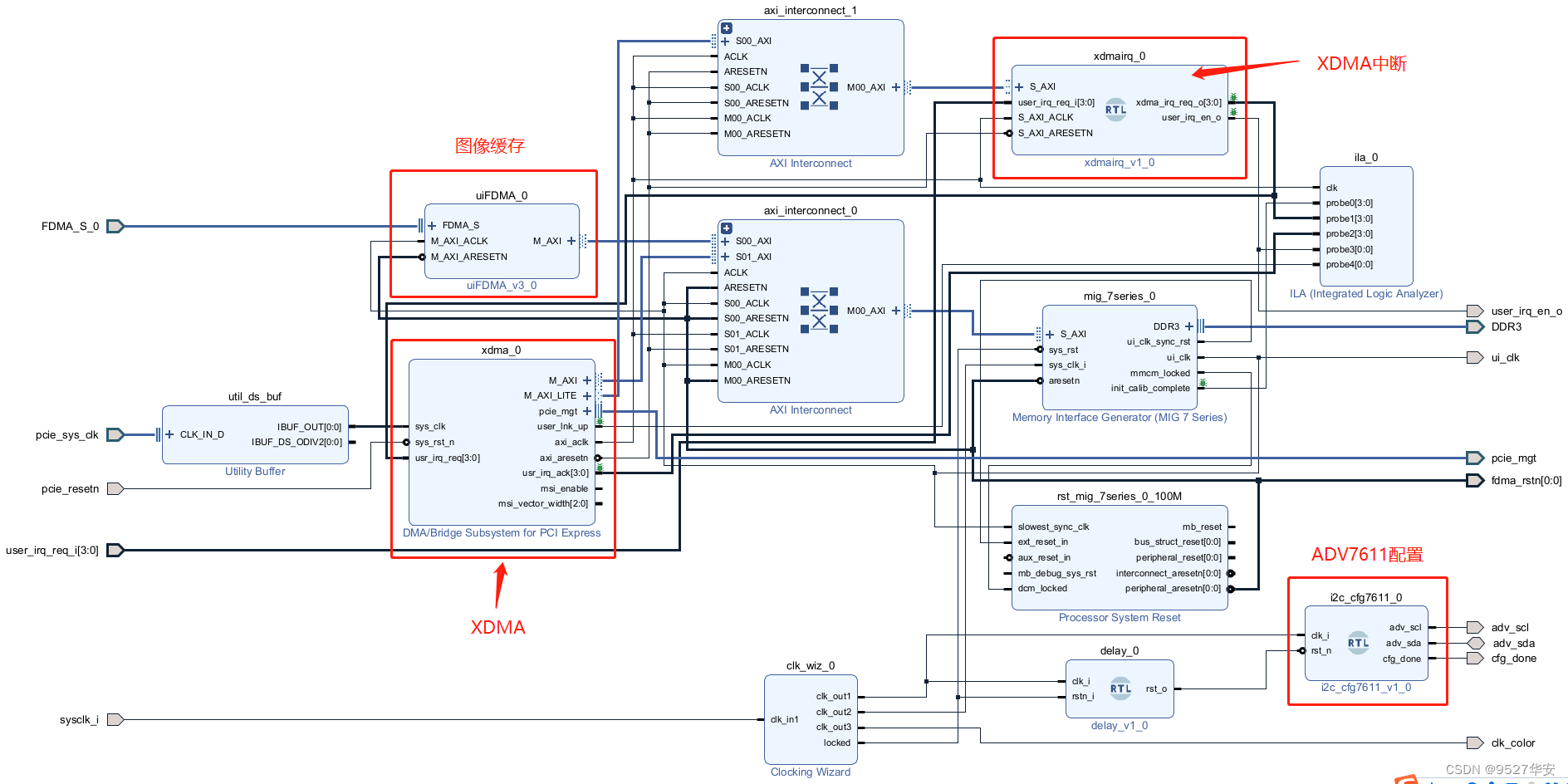Expand M_AXI_LITE interface on xdma_0
Screen dimensions: 1568x784
click(587, 395)
